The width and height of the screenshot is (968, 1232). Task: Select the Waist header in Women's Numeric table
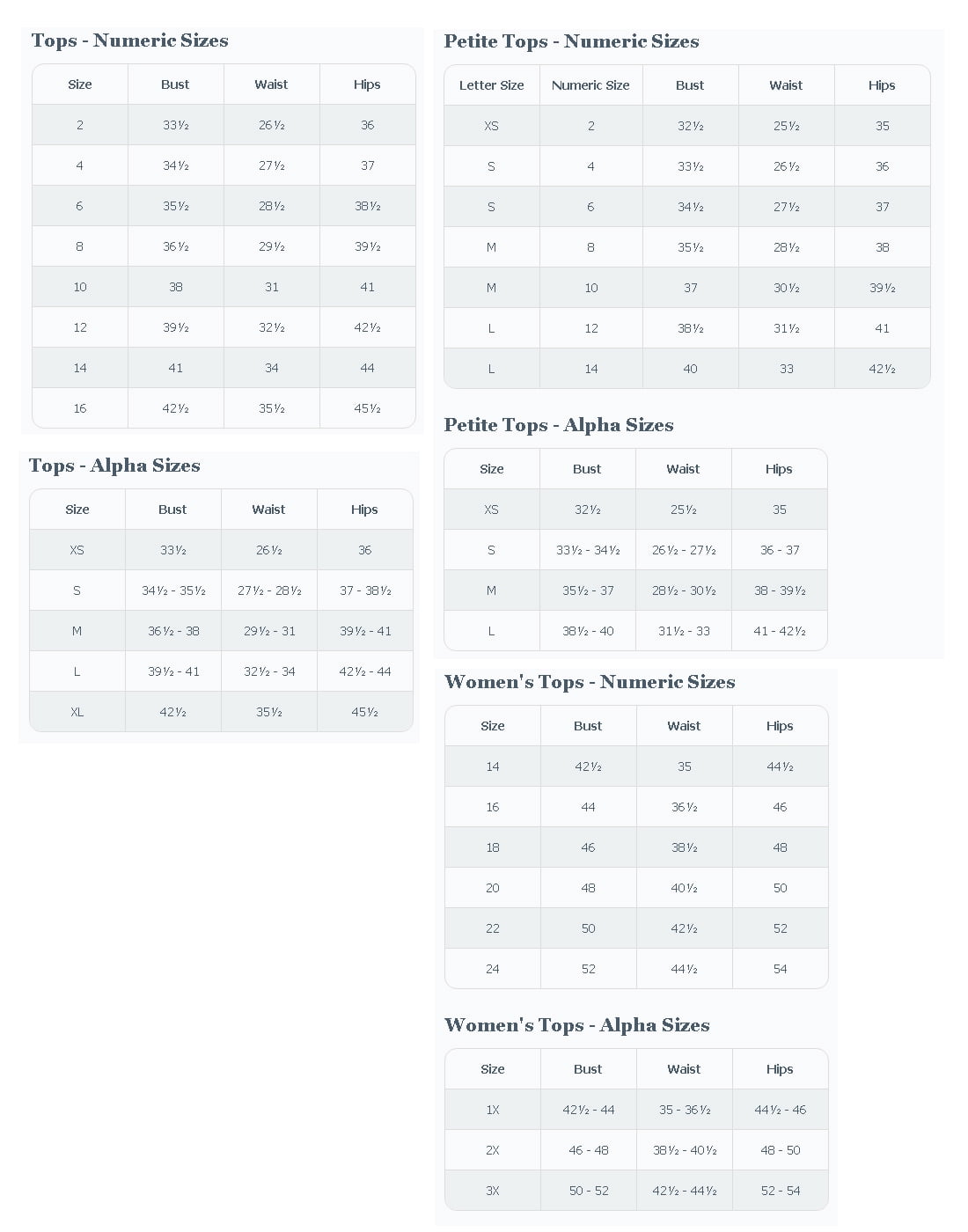(684, 726)
